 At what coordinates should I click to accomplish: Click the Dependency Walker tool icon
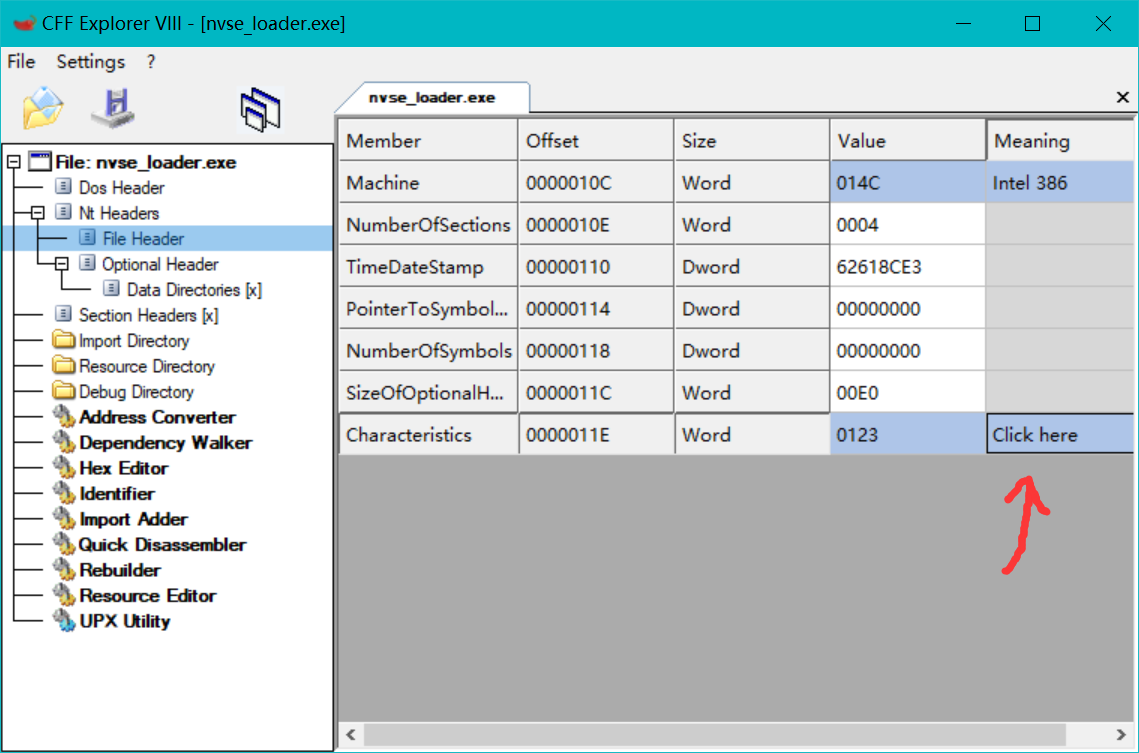click(64, 442)
